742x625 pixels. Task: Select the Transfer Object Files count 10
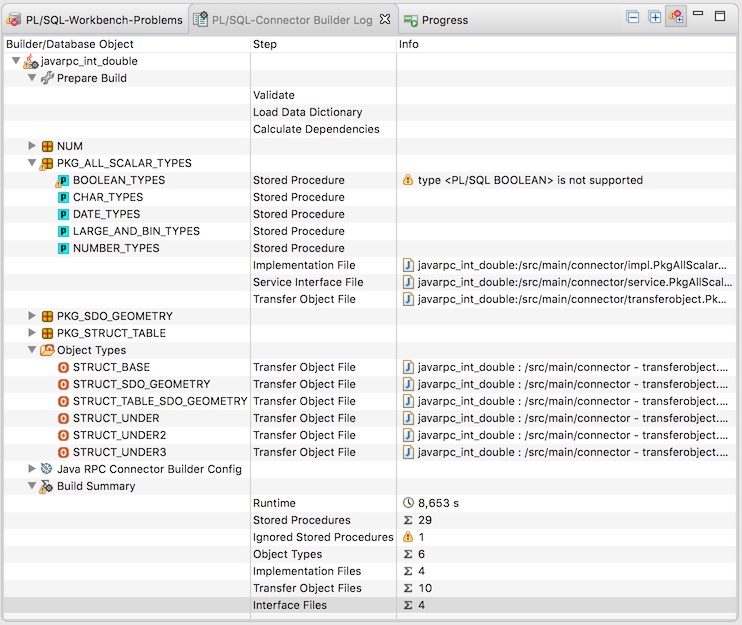click(x=425, y=588)
